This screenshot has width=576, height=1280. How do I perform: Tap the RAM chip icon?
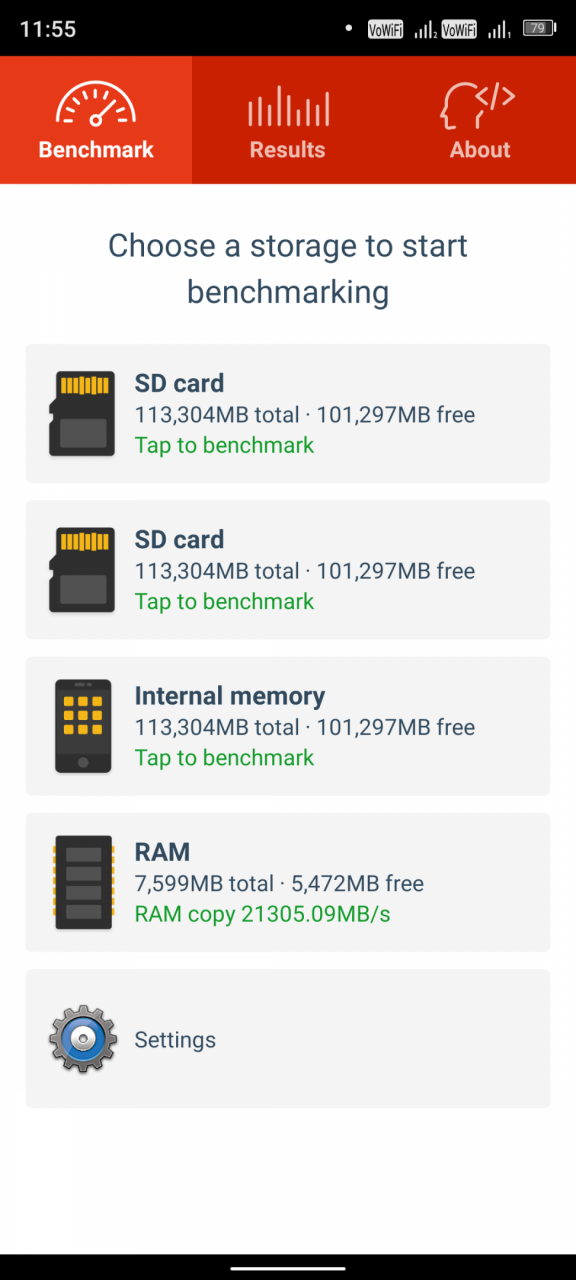pyautogui.click(x=83, y=882)
